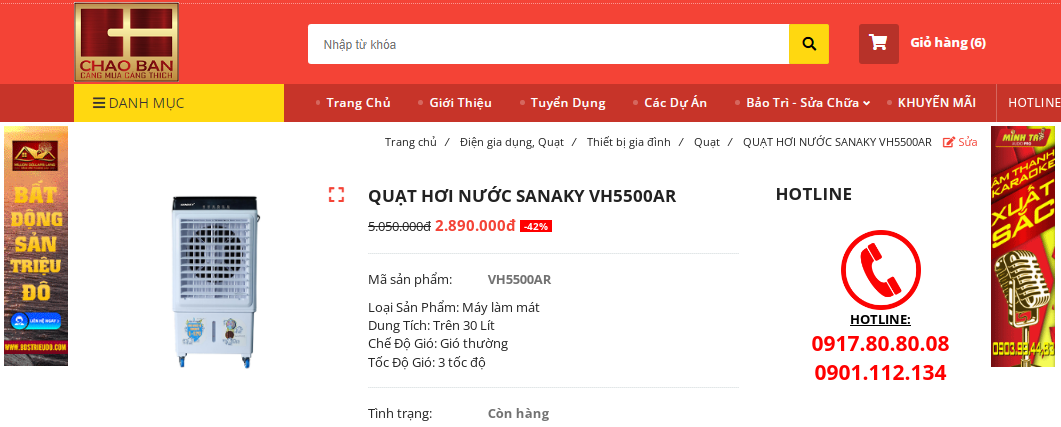The height and width of the screenshot is (427, 1061).
Task: Click the Giỏ hàng (6) link
Action: pyautogui.click(x=947, y=43)
